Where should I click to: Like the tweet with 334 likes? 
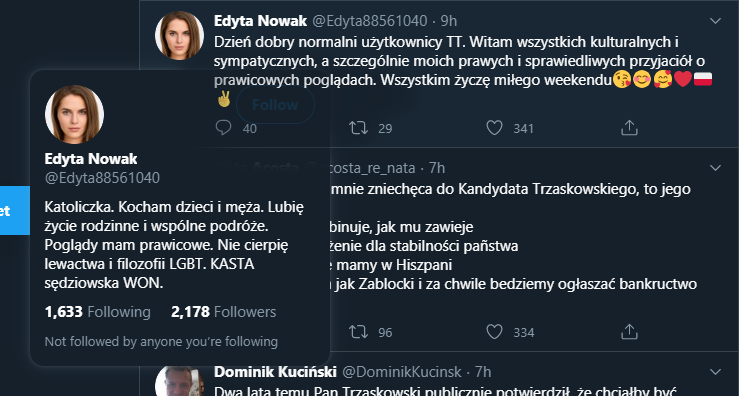coord(494,332)
